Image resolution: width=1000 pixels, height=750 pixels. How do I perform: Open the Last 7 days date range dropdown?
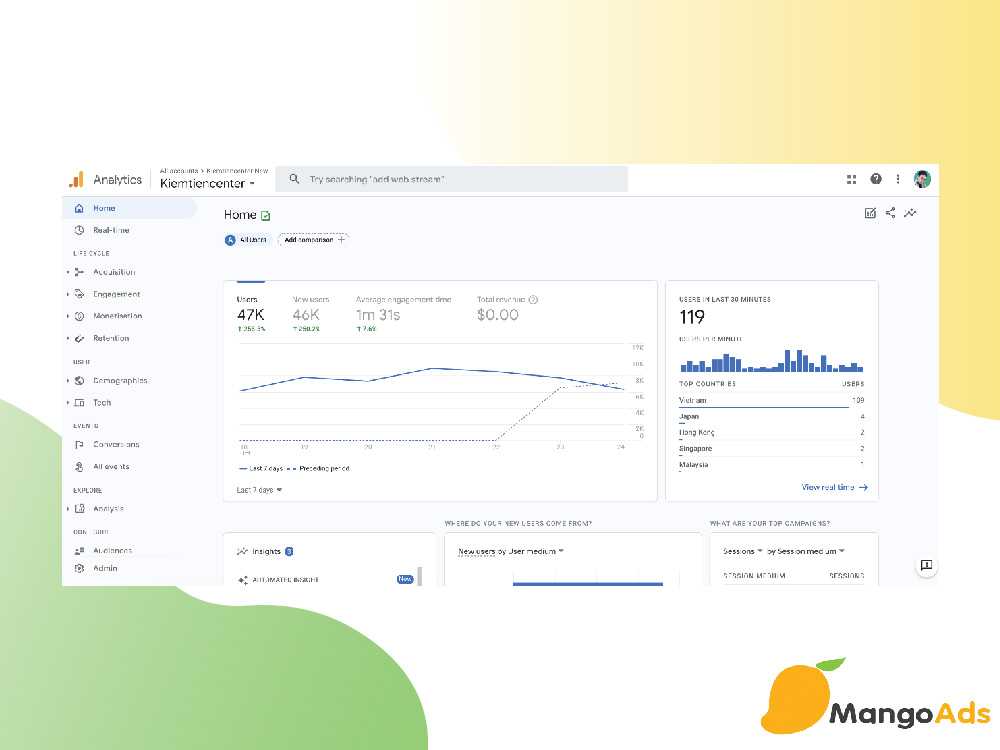260,490
